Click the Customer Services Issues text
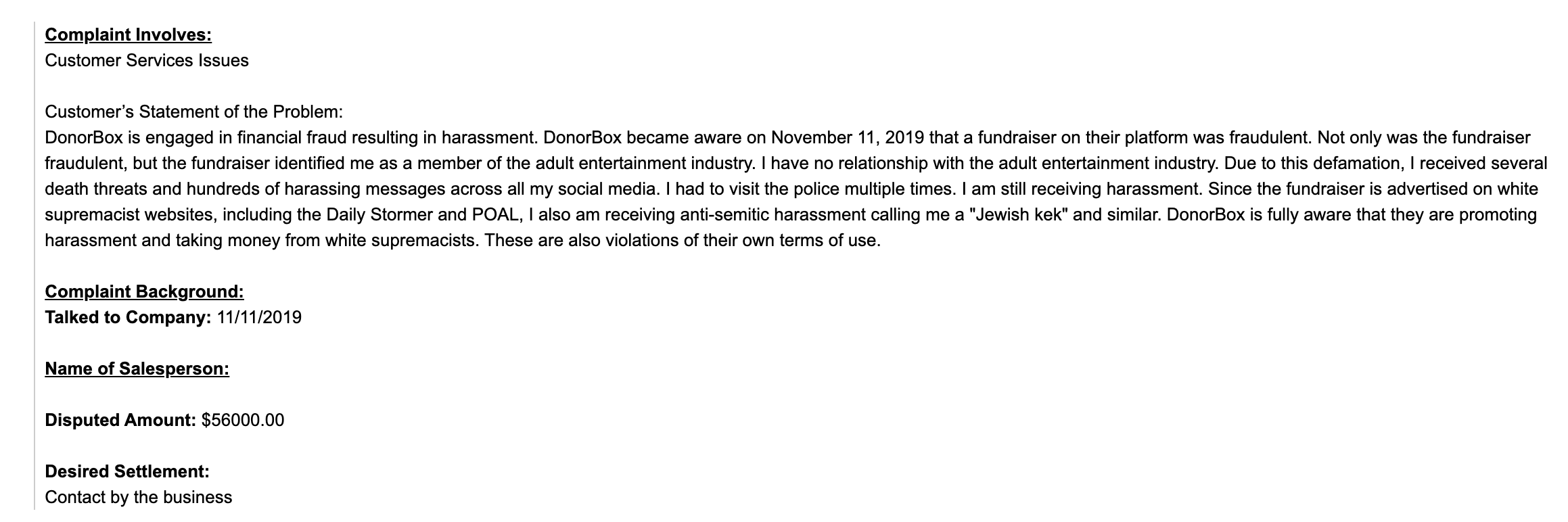The height and width of the screenshot is (522, 1568). [147, 60]
